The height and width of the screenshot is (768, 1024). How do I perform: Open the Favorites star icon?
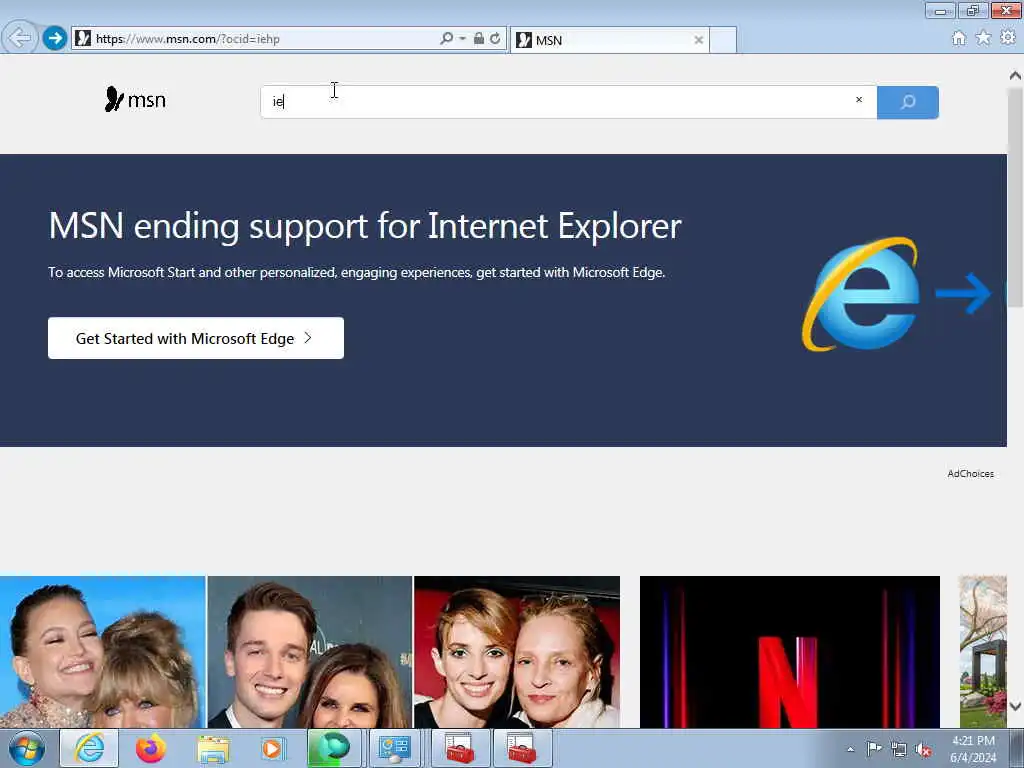[x=983, y=39]
